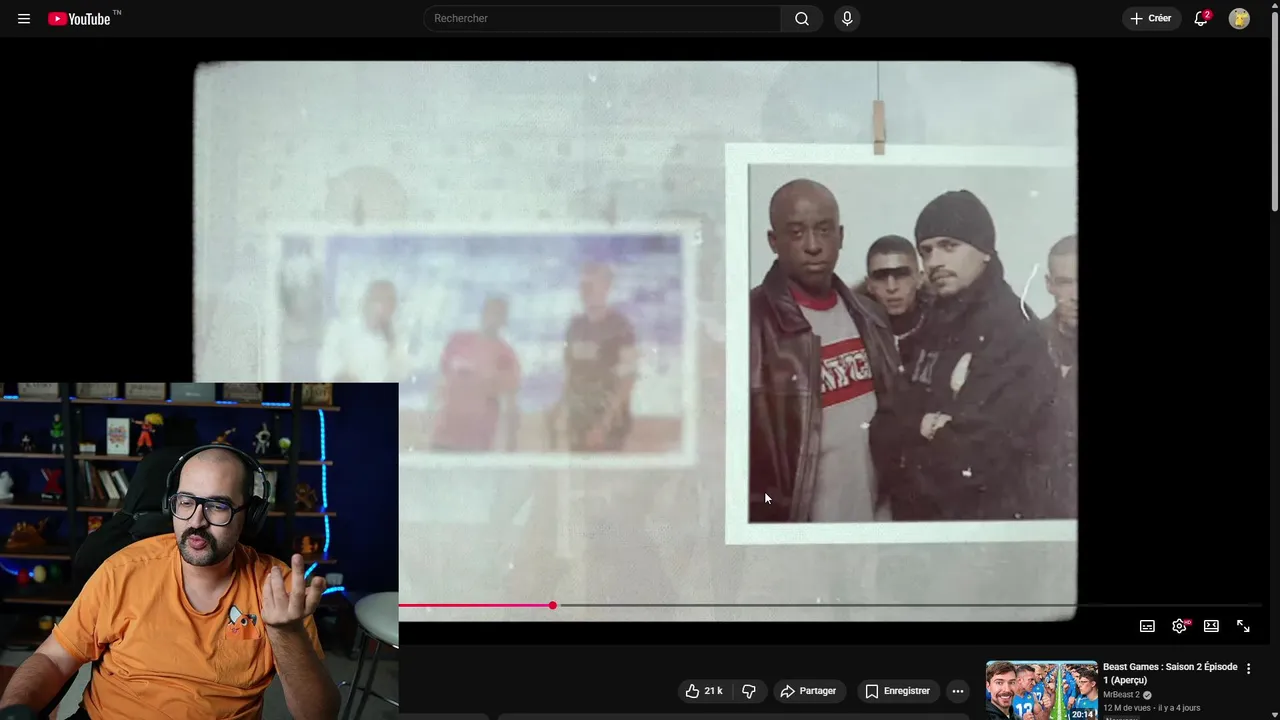Open Beast Games video thumbnail

click(1041, 690)
